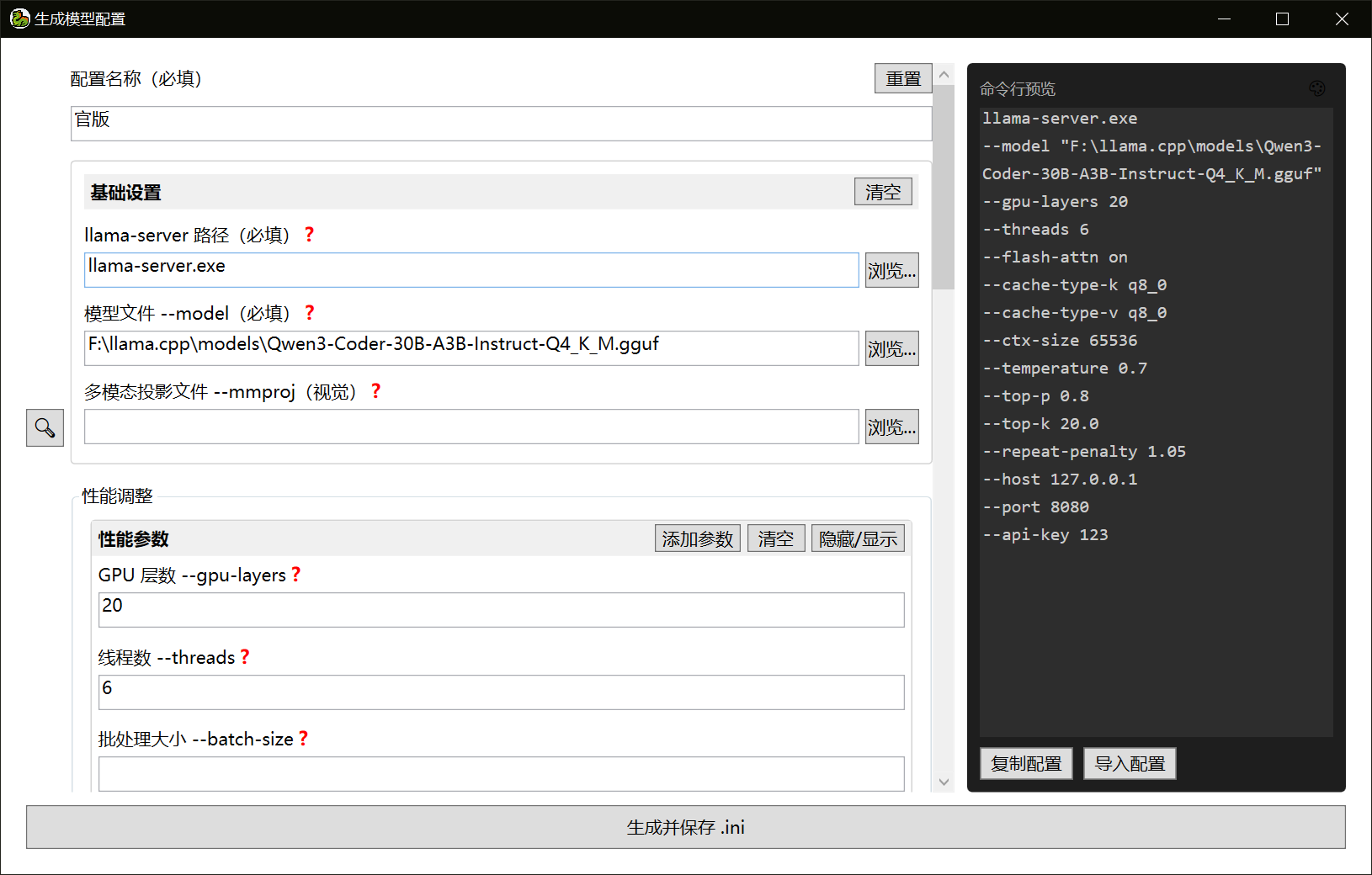Browse for the llama-server path
This screenshot has width=1372, height=875.
pos(891,270)
